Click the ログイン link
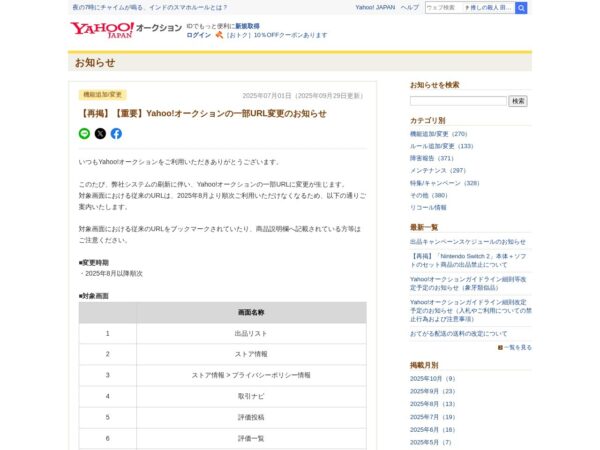The width and height of the screenshot is (600, 450). pyautogui.click(x=198, y=35)
